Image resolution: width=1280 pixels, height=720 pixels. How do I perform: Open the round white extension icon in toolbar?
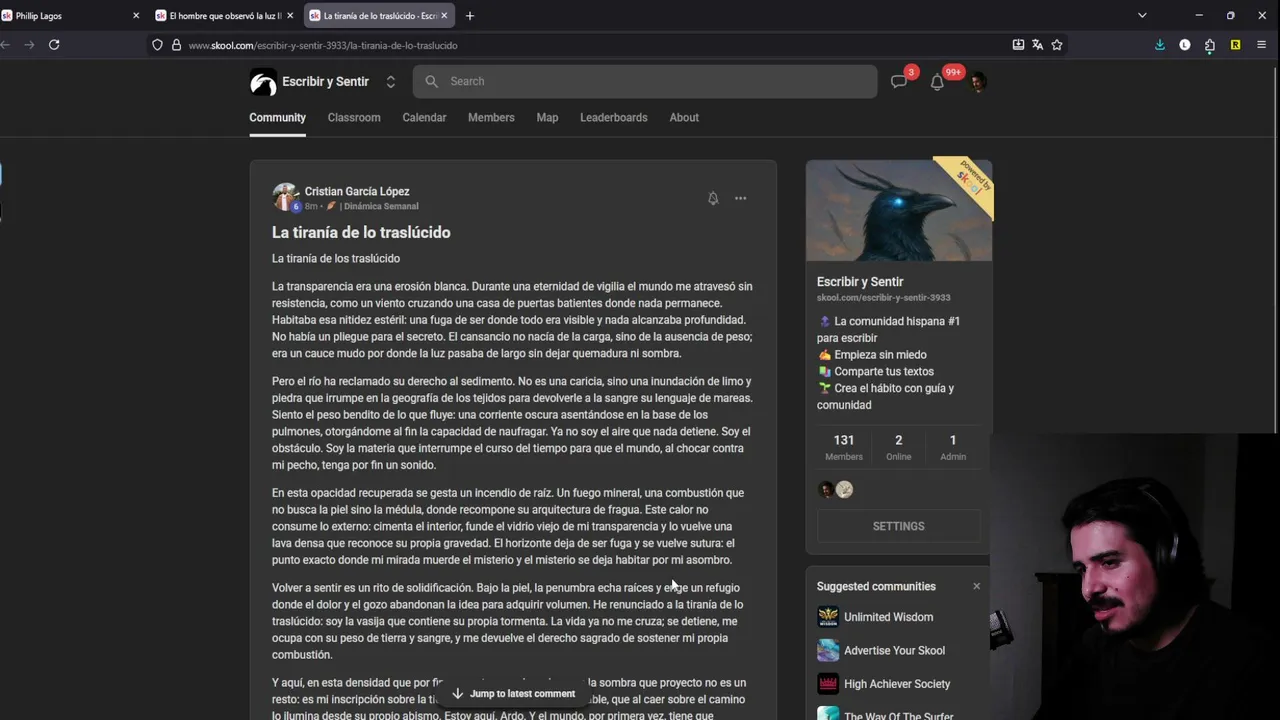click(1185, 45)
